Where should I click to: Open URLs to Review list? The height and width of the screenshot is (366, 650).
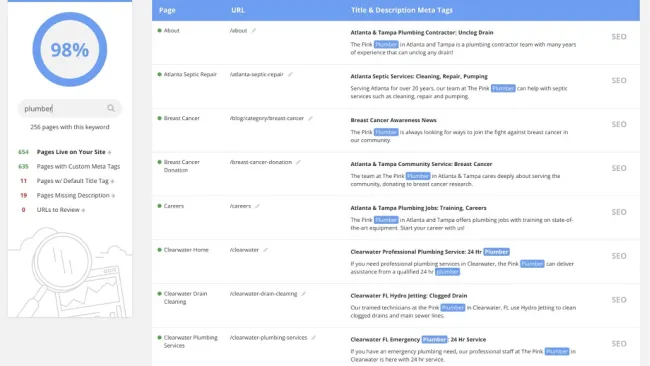click(x=61, y=210)
